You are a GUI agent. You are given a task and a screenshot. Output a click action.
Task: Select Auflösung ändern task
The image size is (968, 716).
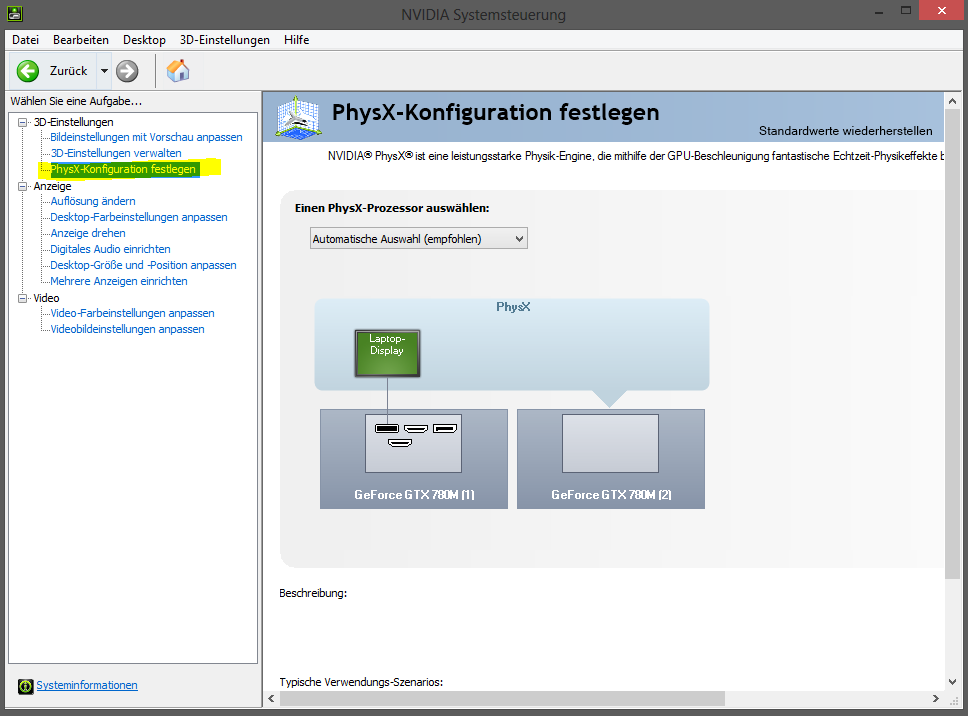point(93,201)
